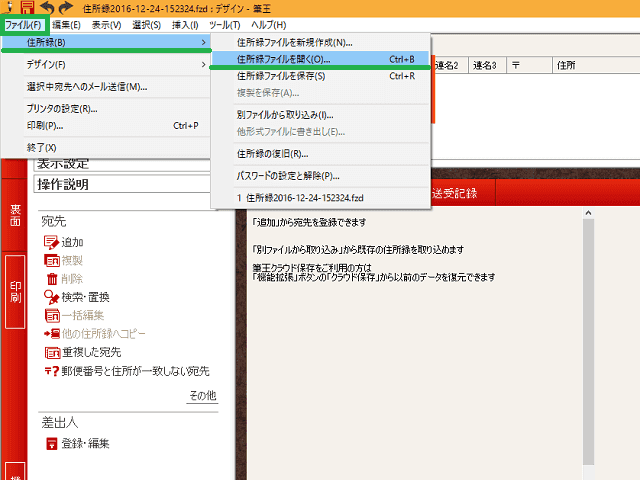Image resolution: width=640 pixels, height=480 pixels.
Task: Click the 検索・置換 search-replace icon
Action: [52, 297]
